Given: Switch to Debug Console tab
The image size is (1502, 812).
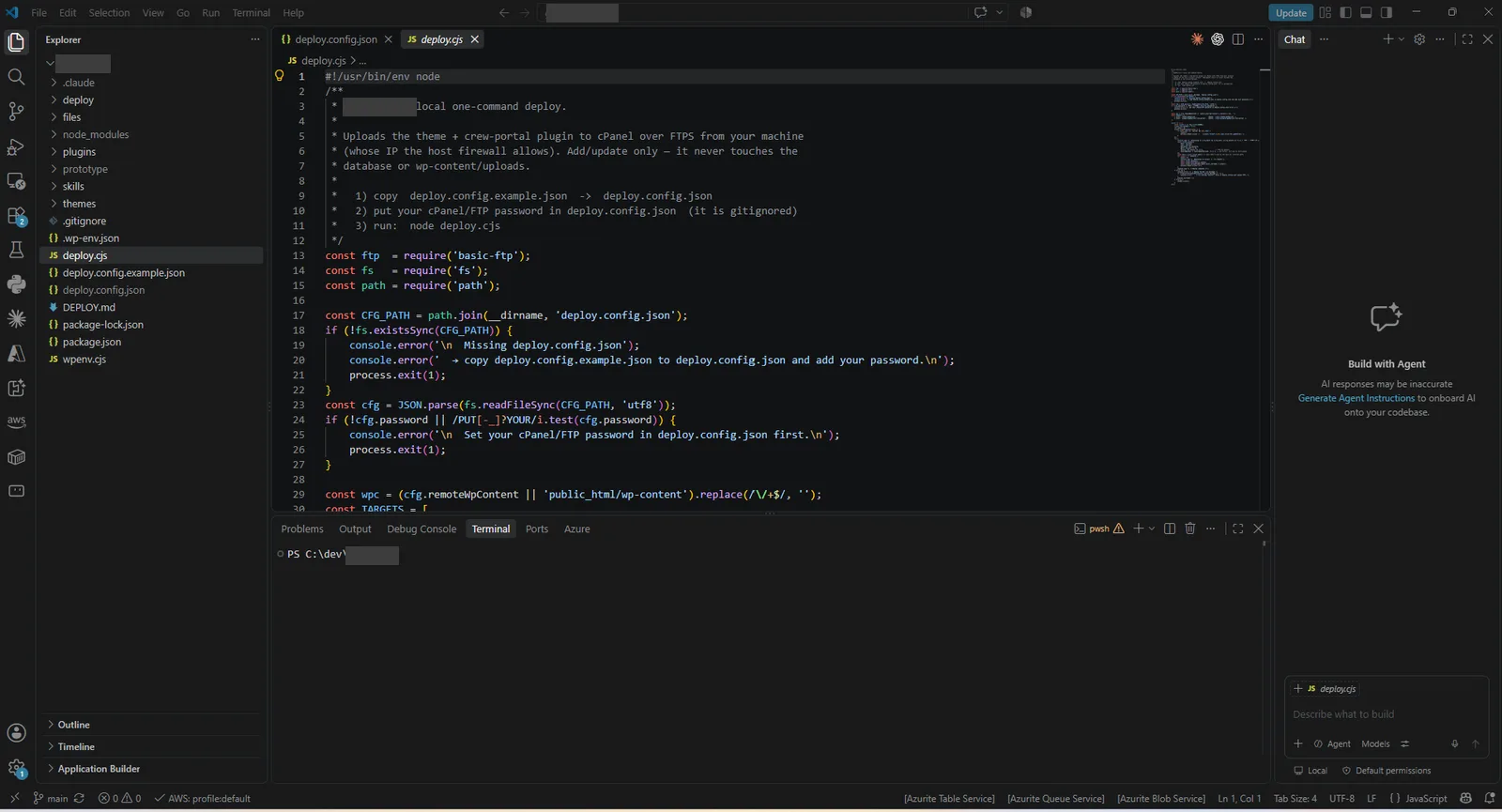Looking at the screenshot, I should point(421,529).
